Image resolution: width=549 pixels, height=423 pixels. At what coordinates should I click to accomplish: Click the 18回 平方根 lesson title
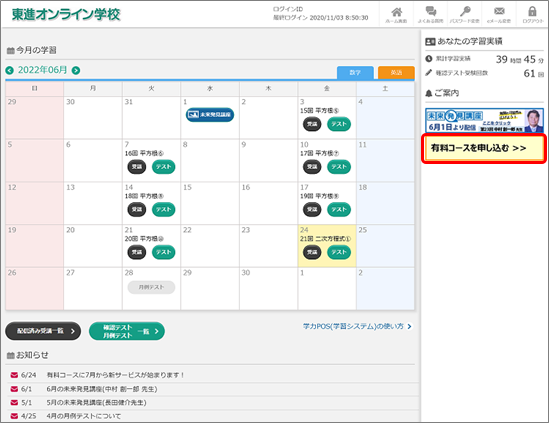144,196
